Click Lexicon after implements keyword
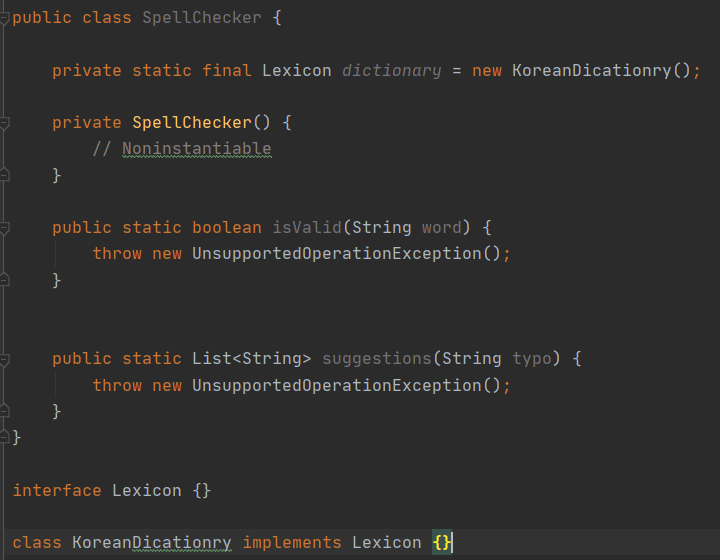This screenshot has width=720, height=560. coord(387,543)
